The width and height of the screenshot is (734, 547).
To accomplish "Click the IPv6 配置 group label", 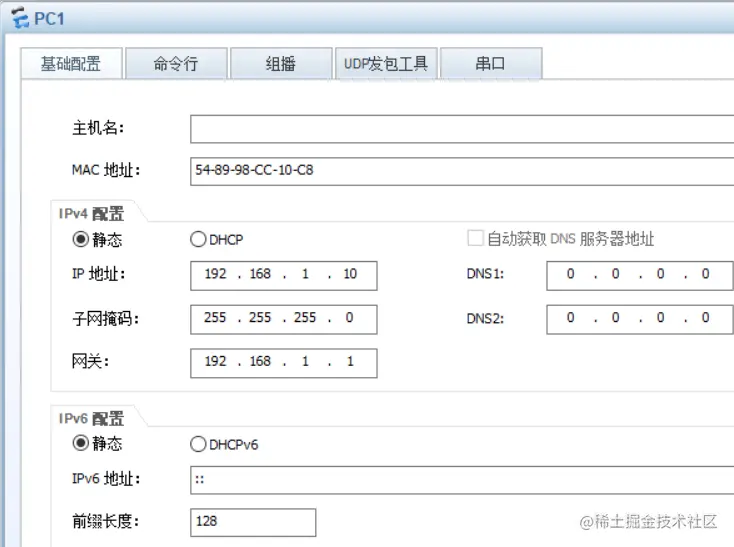I will coord(91,418).
